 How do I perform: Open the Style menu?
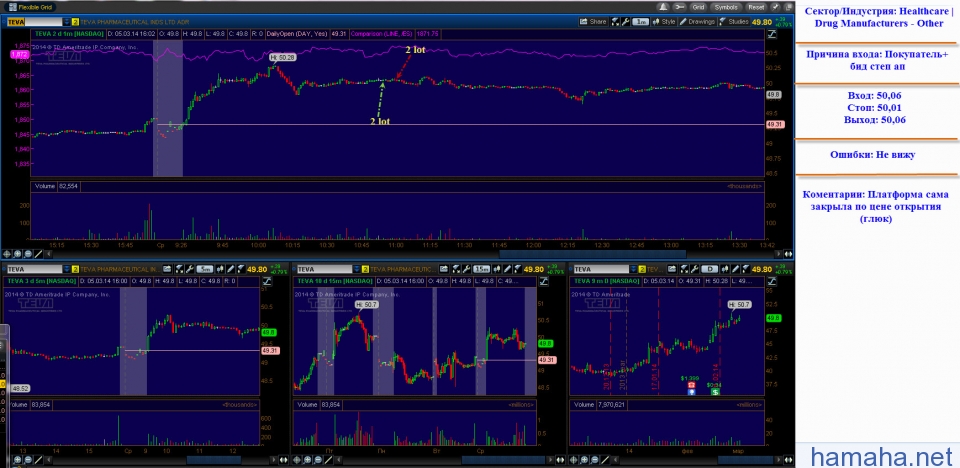(x=664, y=21)
